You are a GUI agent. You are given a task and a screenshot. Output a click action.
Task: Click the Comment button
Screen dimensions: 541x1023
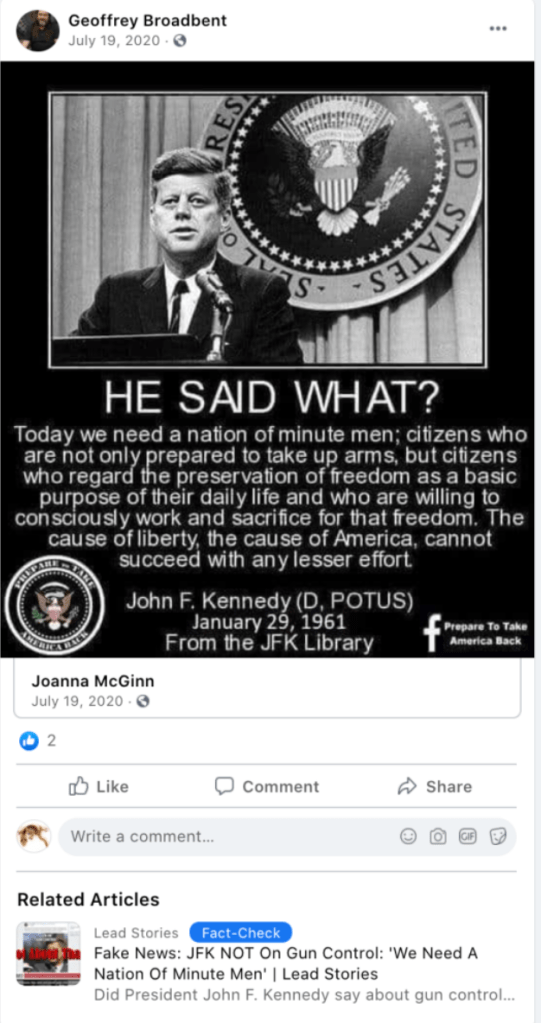268,786
